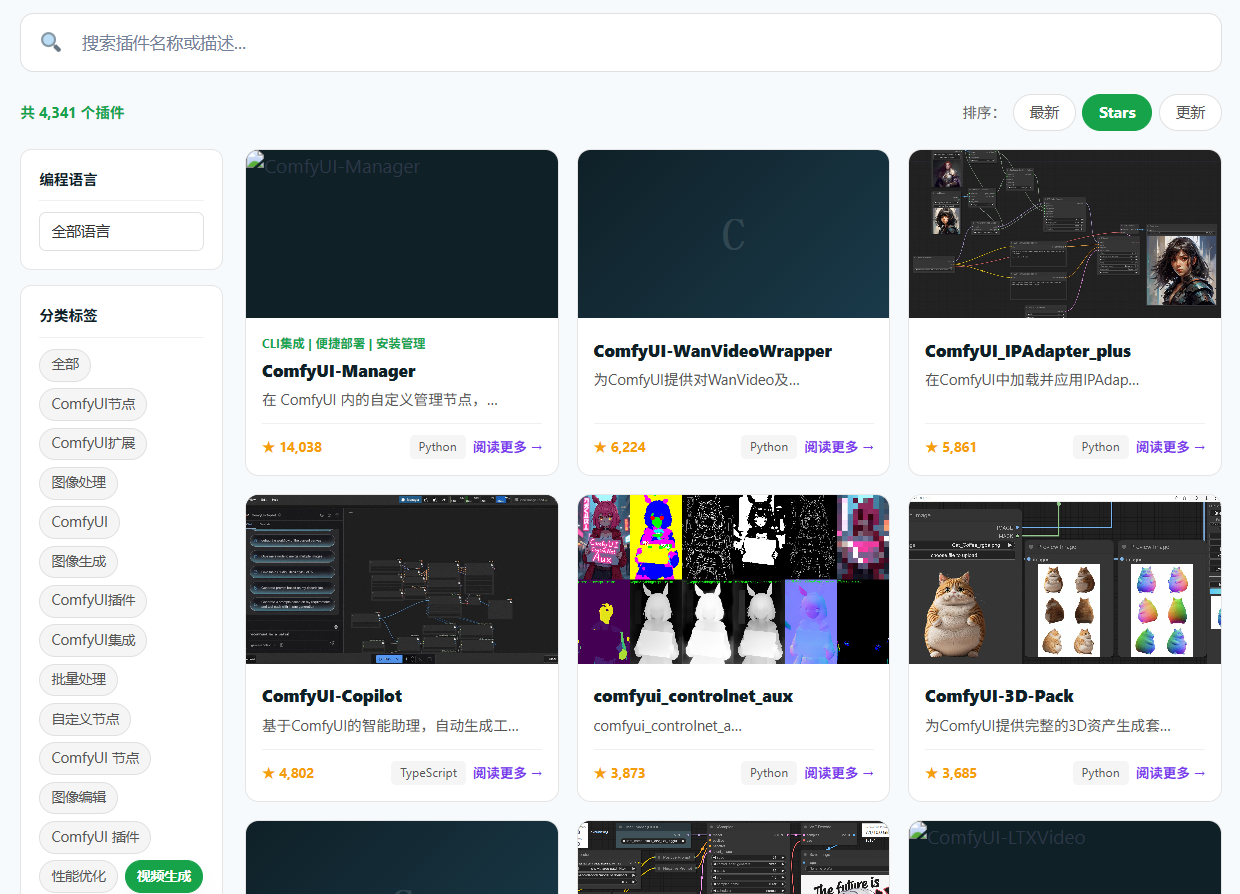This screenshot has height=894, width=1240.
Task: Select the 全部 category tag
Action: click(65, 364)
